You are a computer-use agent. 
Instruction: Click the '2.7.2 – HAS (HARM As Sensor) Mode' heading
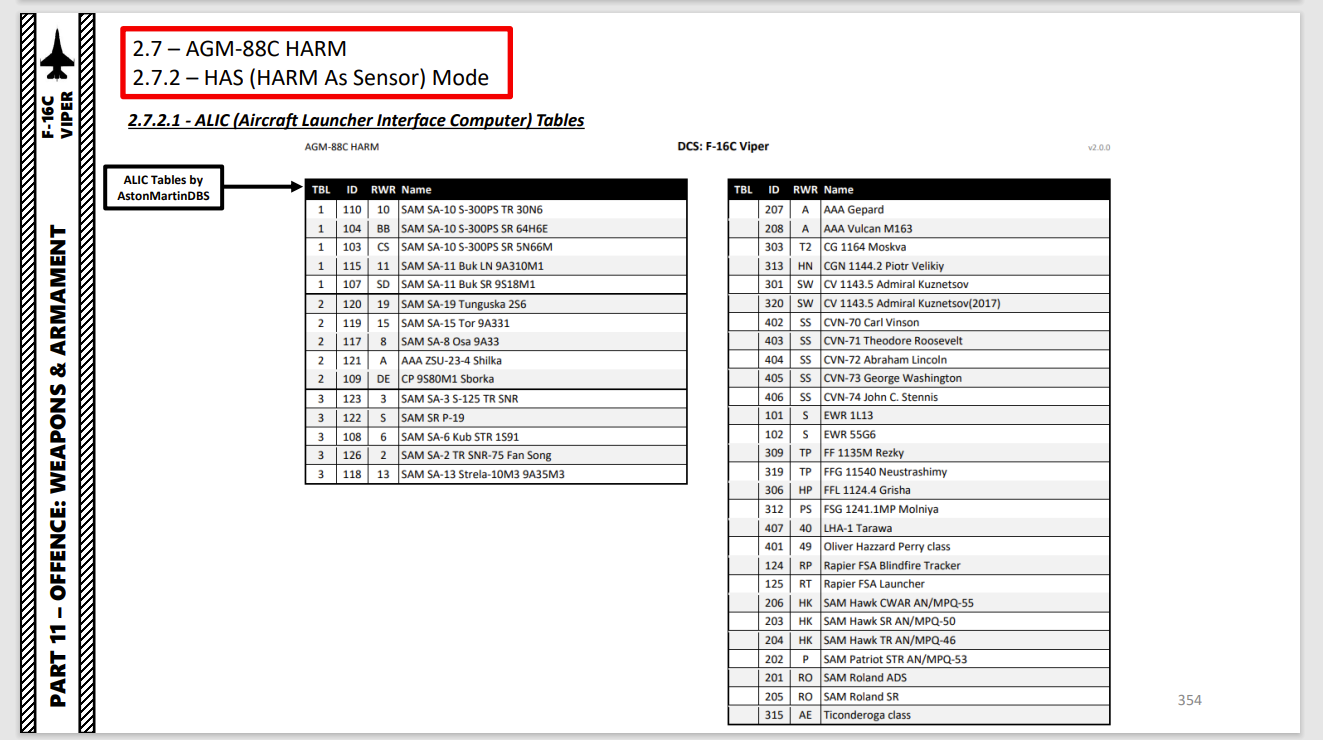[311, 78]
